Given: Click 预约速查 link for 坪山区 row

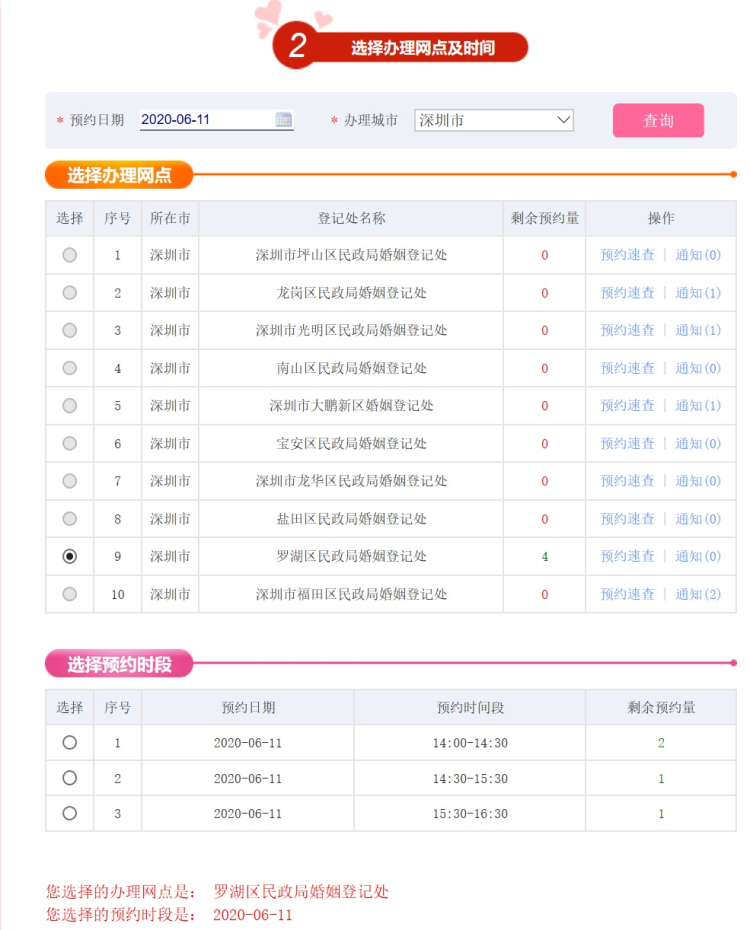Looking at the screenshot, I should click(x=627, y=255).
